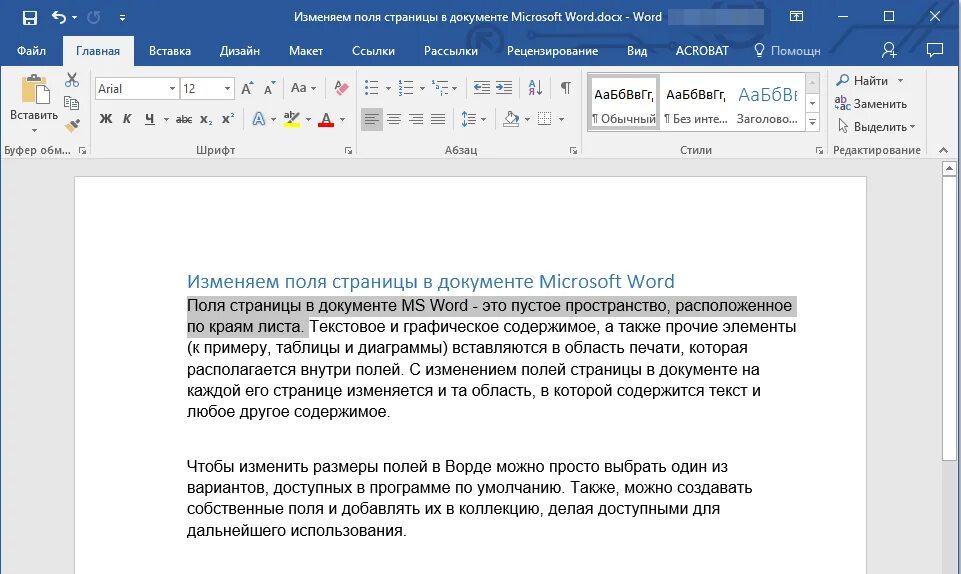Decrease the paragraph indent
This screenshot has width=961, height=574.
tap(482, 88)
